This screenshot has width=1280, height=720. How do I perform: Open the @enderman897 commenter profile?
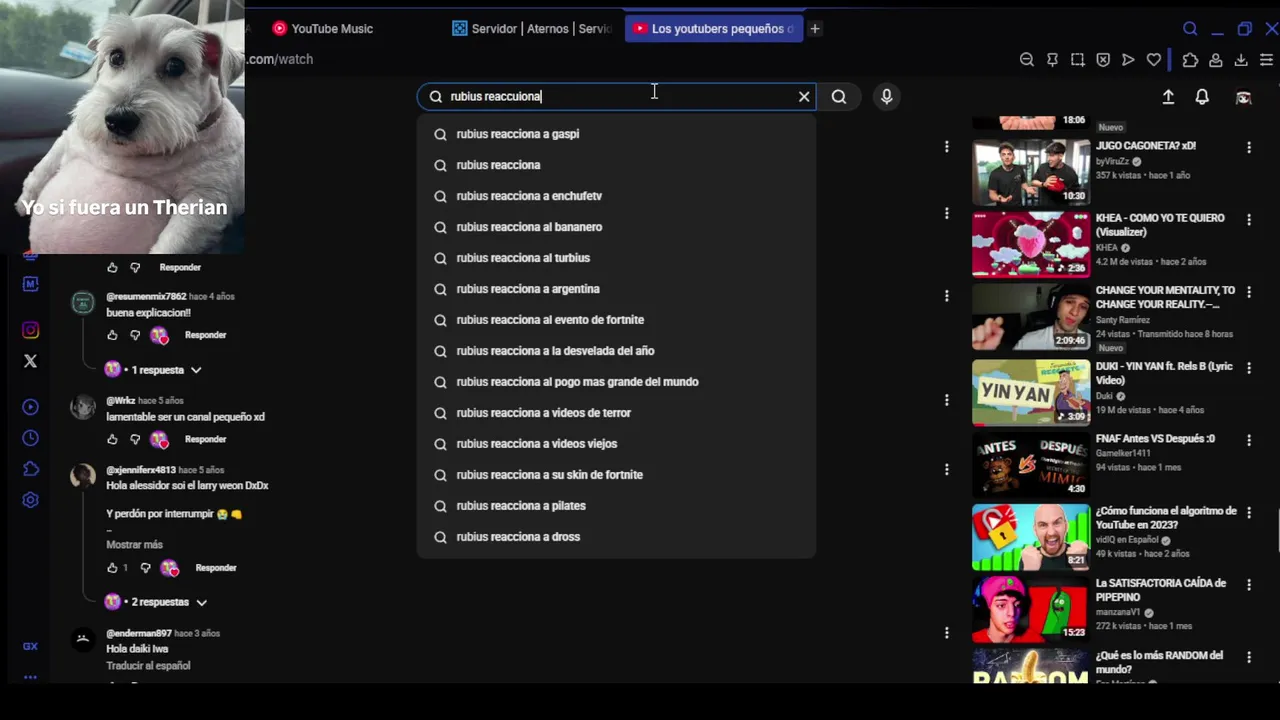tap(138, 633)
